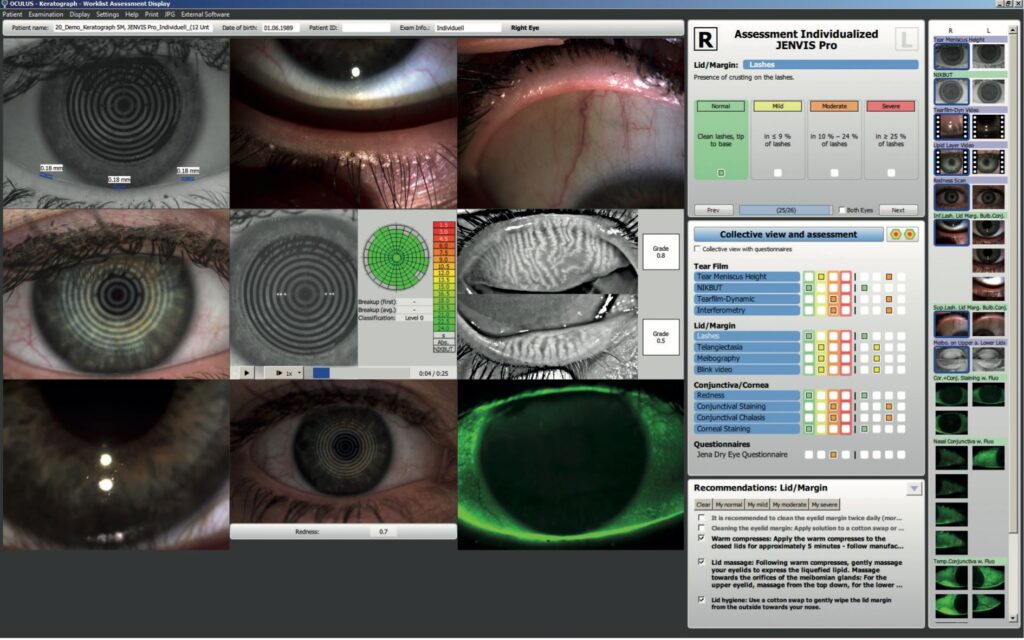1024x640 pixels.
Task: Click the upper lid Grade 0.8 box
Action: [x=660, y=251]
